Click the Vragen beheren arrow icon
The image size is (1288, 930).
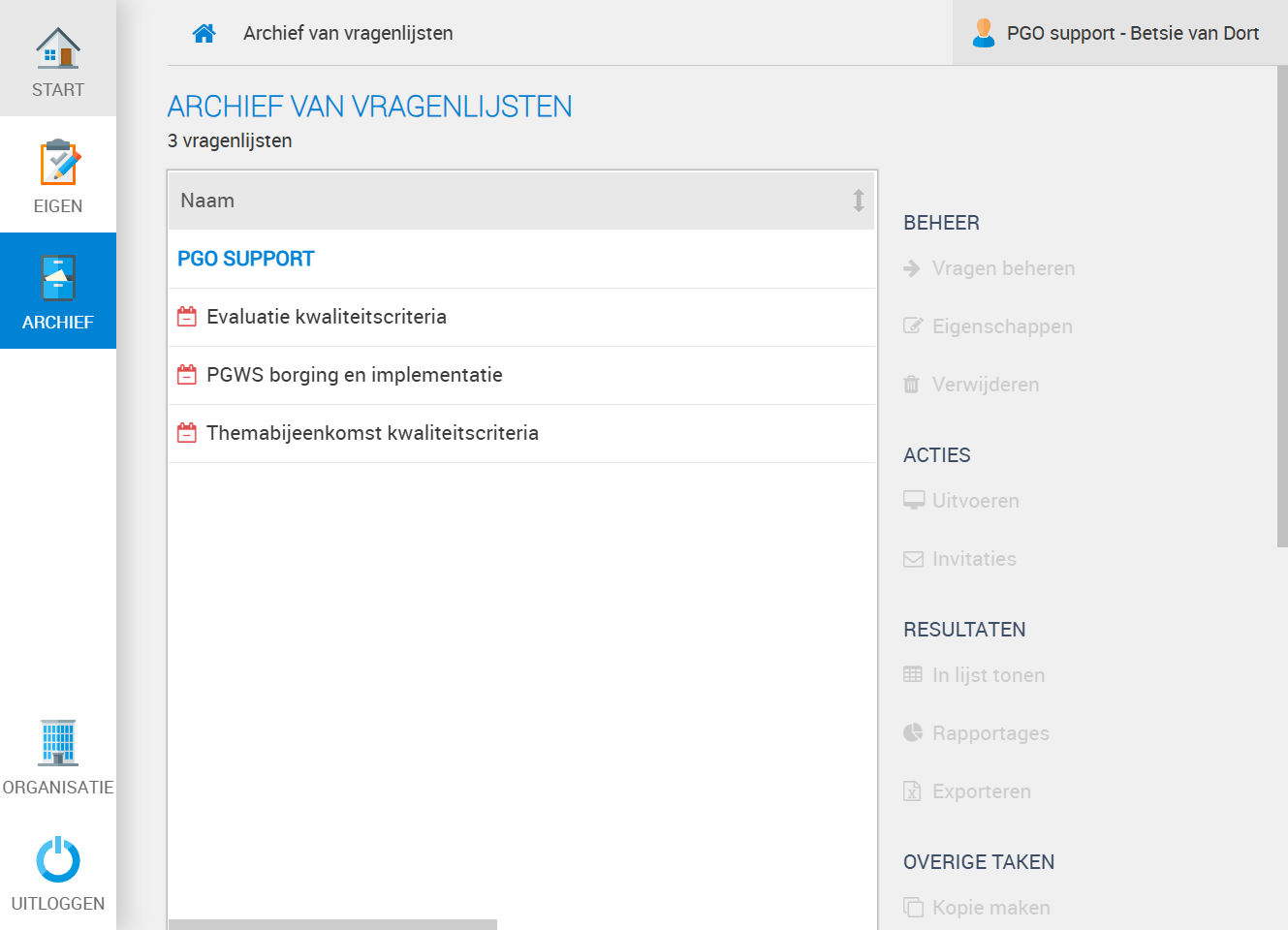tap(912, 268)
